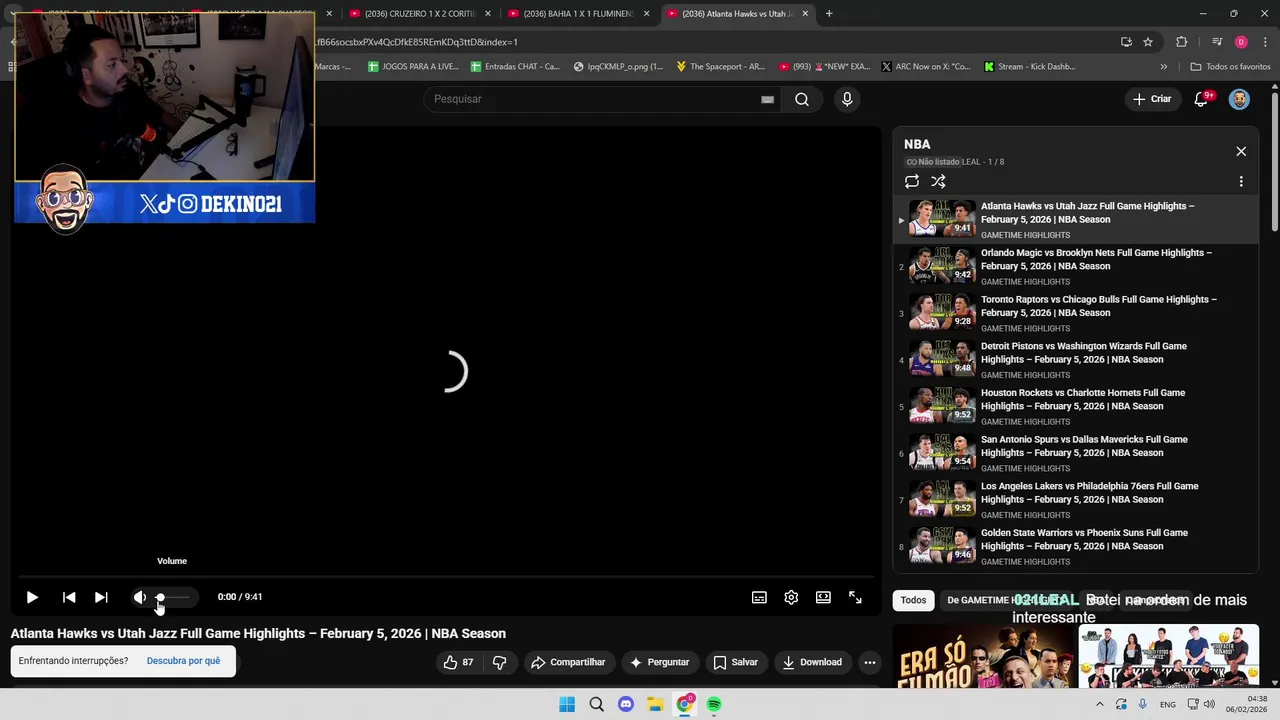Close the Atlanta Hawks vs Utah tab
The height and width of the screenshot is (720, 1280).
pos(805,14)
